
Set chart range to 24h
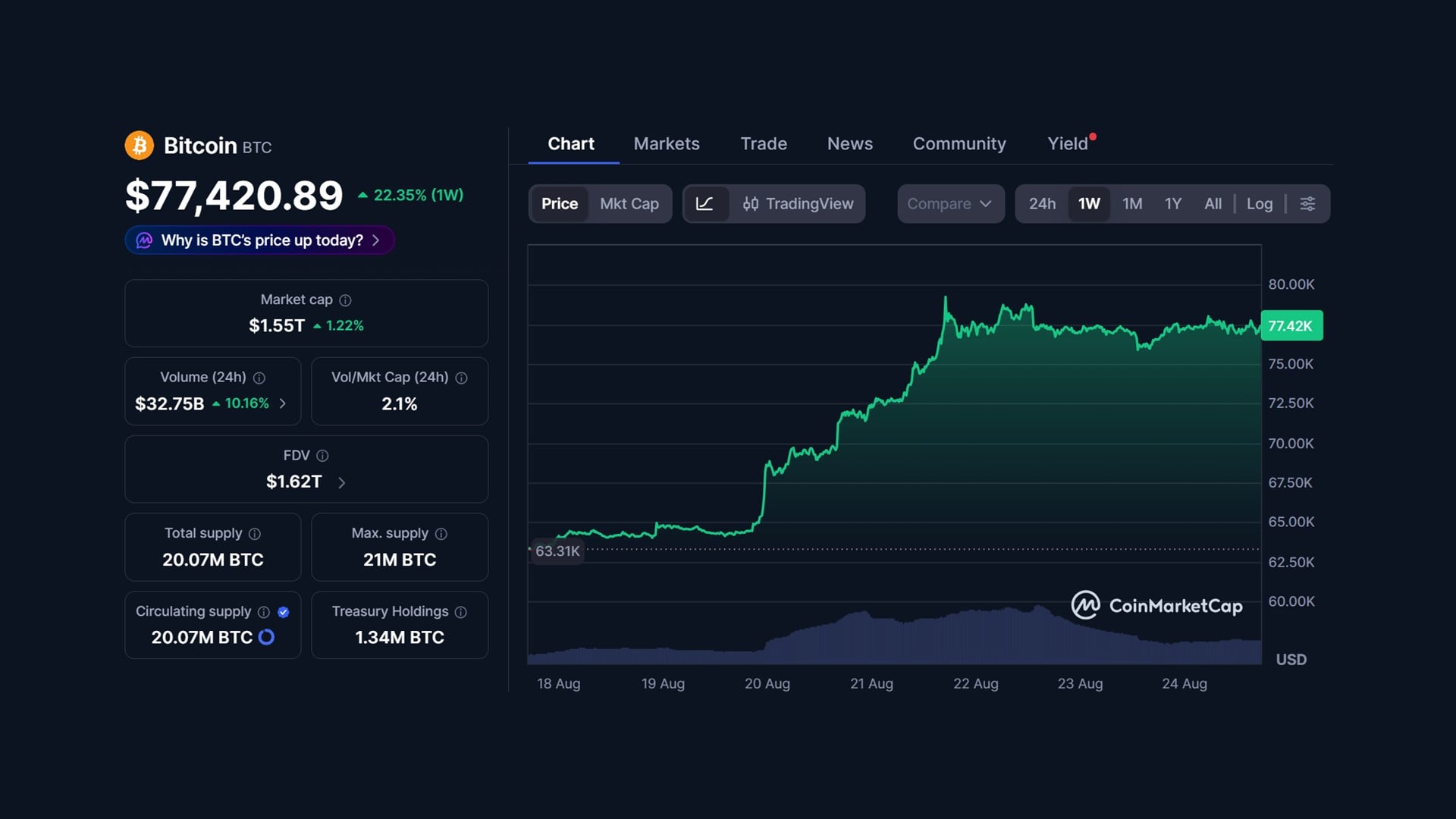click(1042, 204)
